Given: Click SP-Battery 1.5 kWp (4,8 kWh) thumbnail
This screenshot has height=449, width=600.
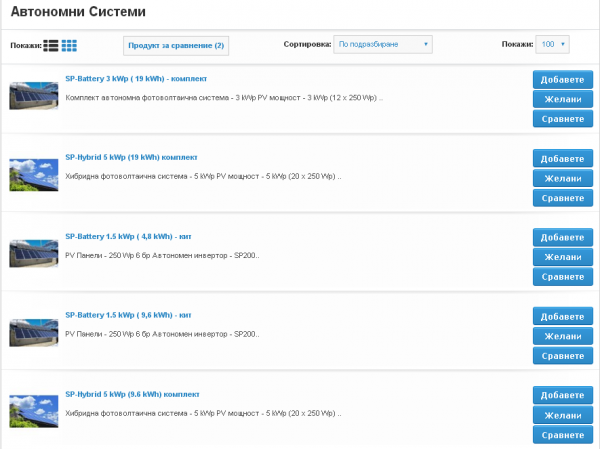Looking at the screenshot, I should pos(34,254).
